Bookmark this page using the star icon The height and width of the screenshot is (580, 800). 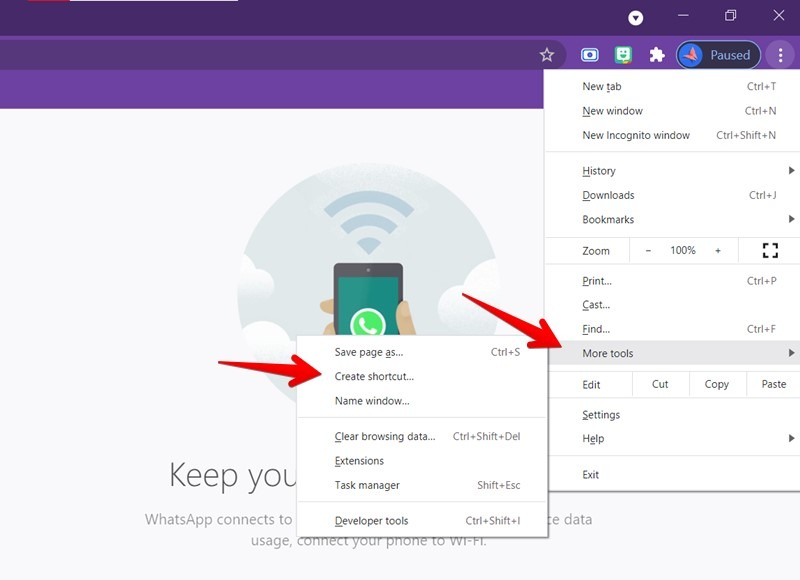pyautogui.click(x=546, y=55)
